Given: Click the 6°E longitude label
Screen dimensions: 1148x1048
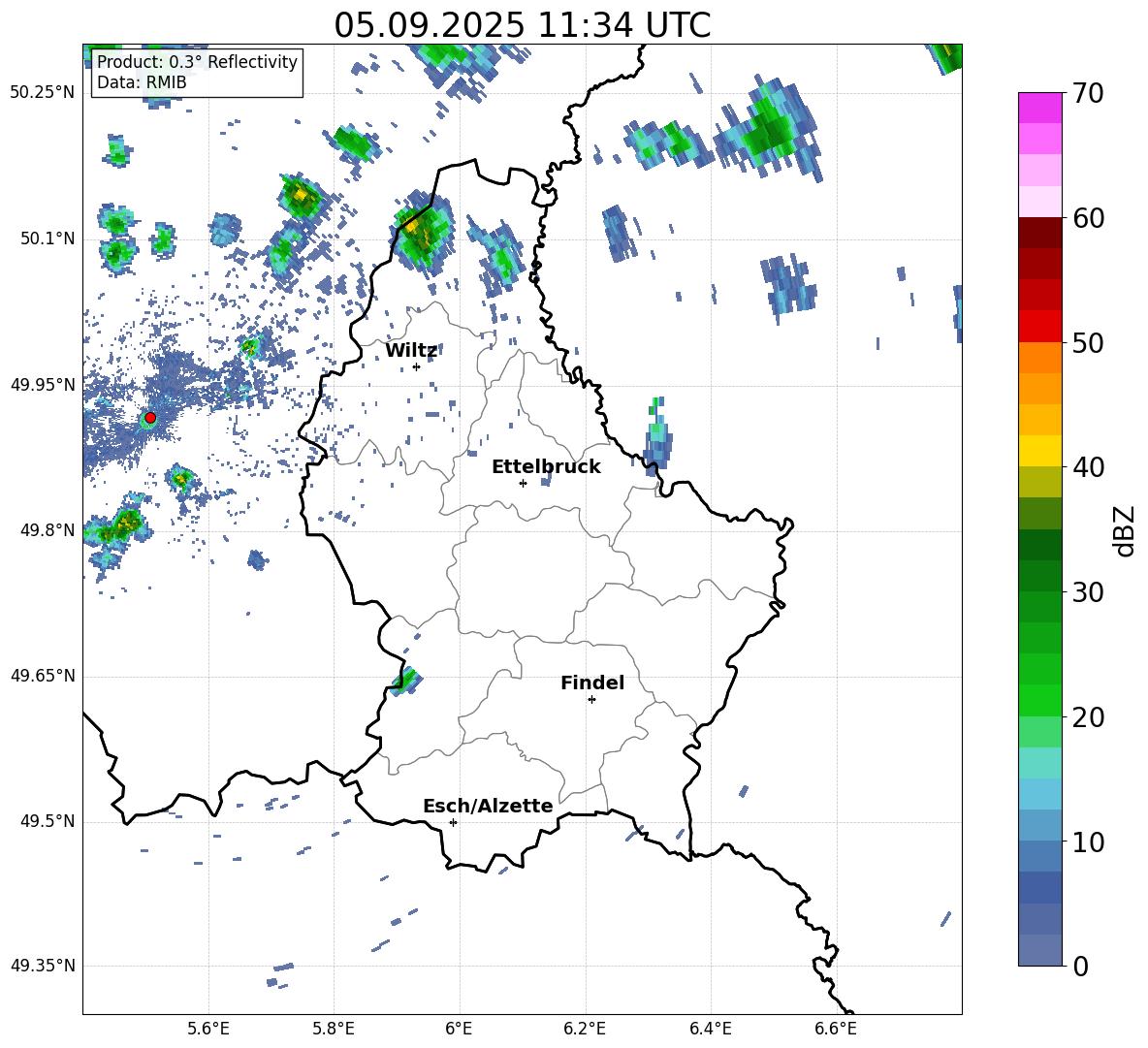Looking at the screenshot, I should click(459, 1029).
